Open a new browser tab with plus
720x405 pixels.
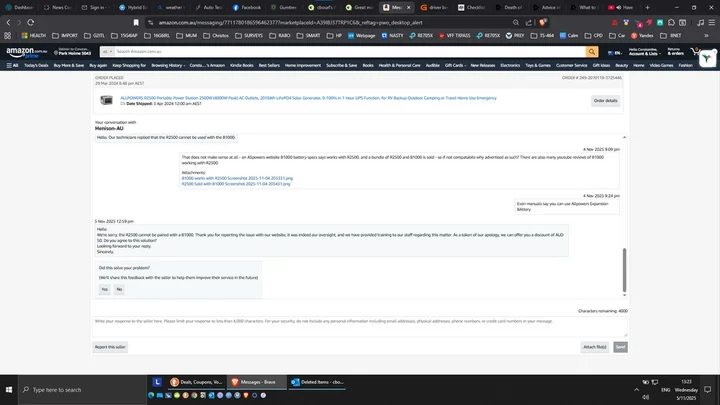point(647,7)
